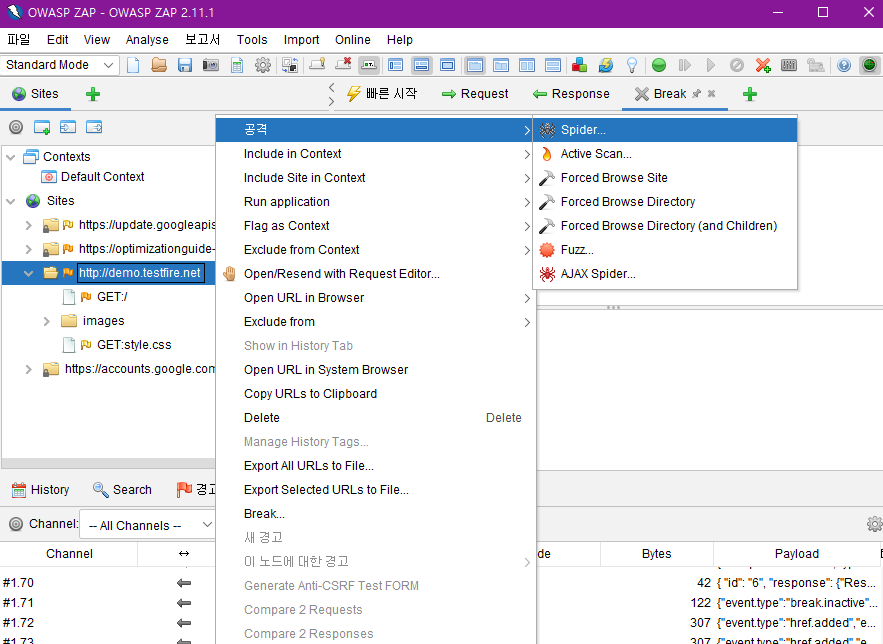Open the All Channels dropdown
This screenshot has height=644, width=883.
tap(147, 525)
